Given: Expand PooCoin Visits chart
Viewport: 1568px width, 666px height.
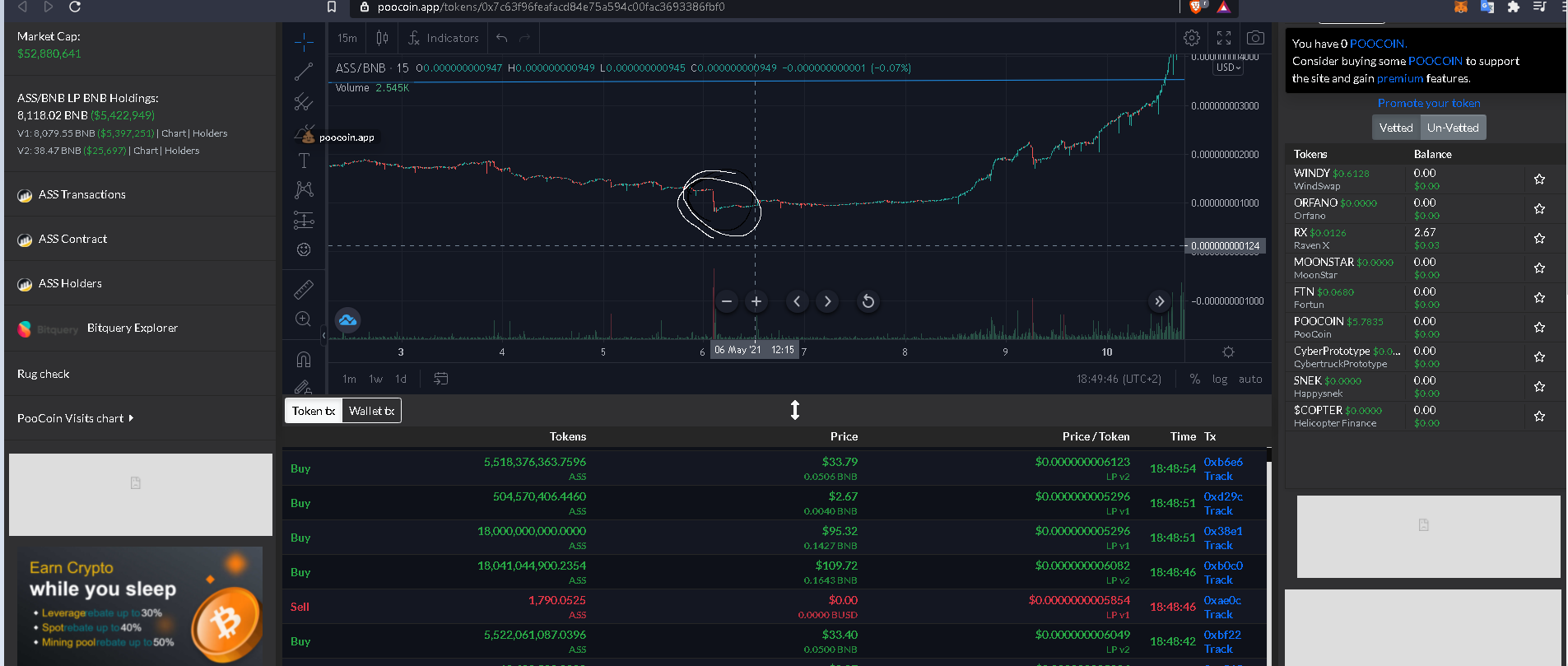Looking at the screenshot, I should (75, 418).
